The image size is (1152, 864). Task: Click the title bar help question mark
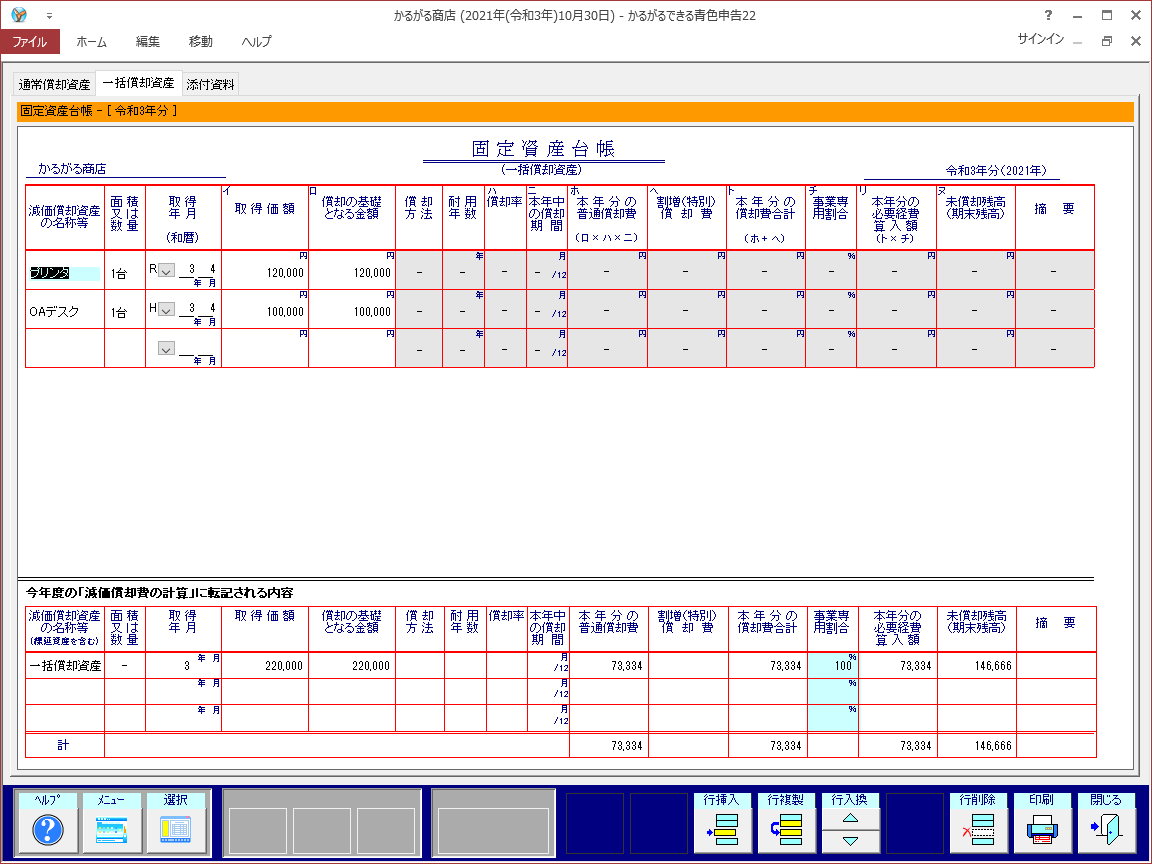(1048, 15)
